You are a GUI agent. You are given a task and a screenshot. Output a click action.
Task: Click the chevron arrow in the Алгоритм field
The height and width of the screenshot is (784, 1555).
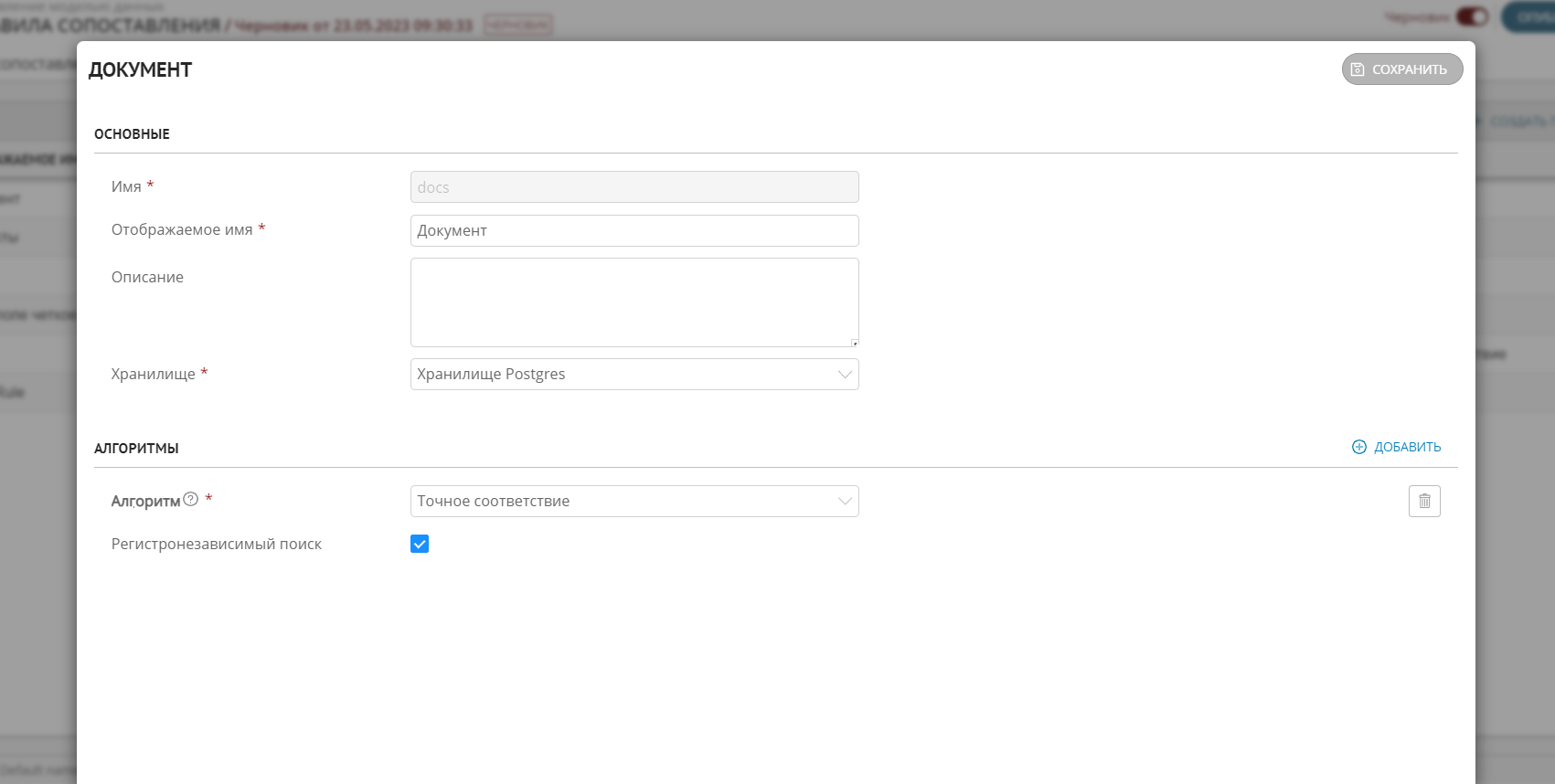click(845, 501)
